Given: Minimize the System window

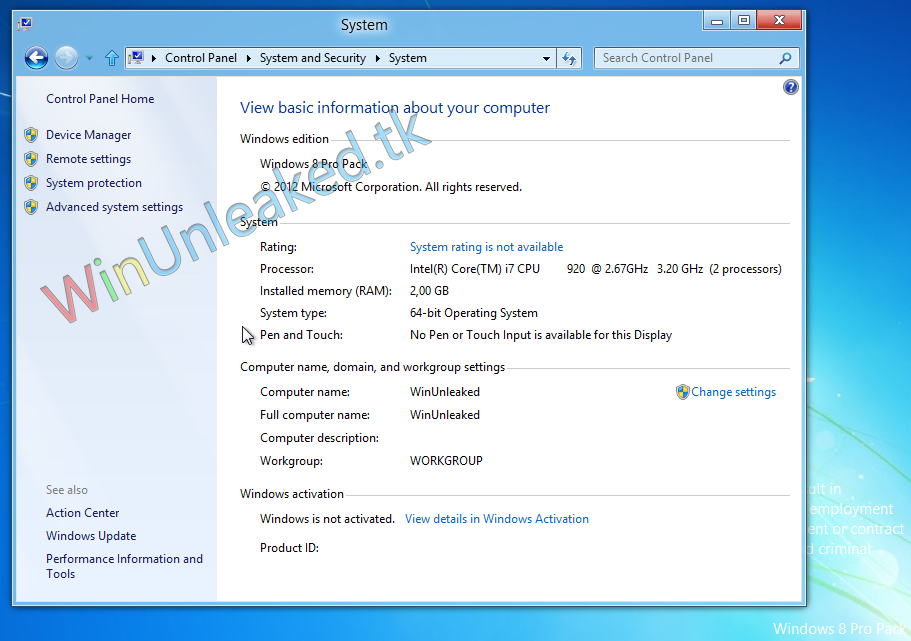Looking at the screenshot, I should 717,21.
